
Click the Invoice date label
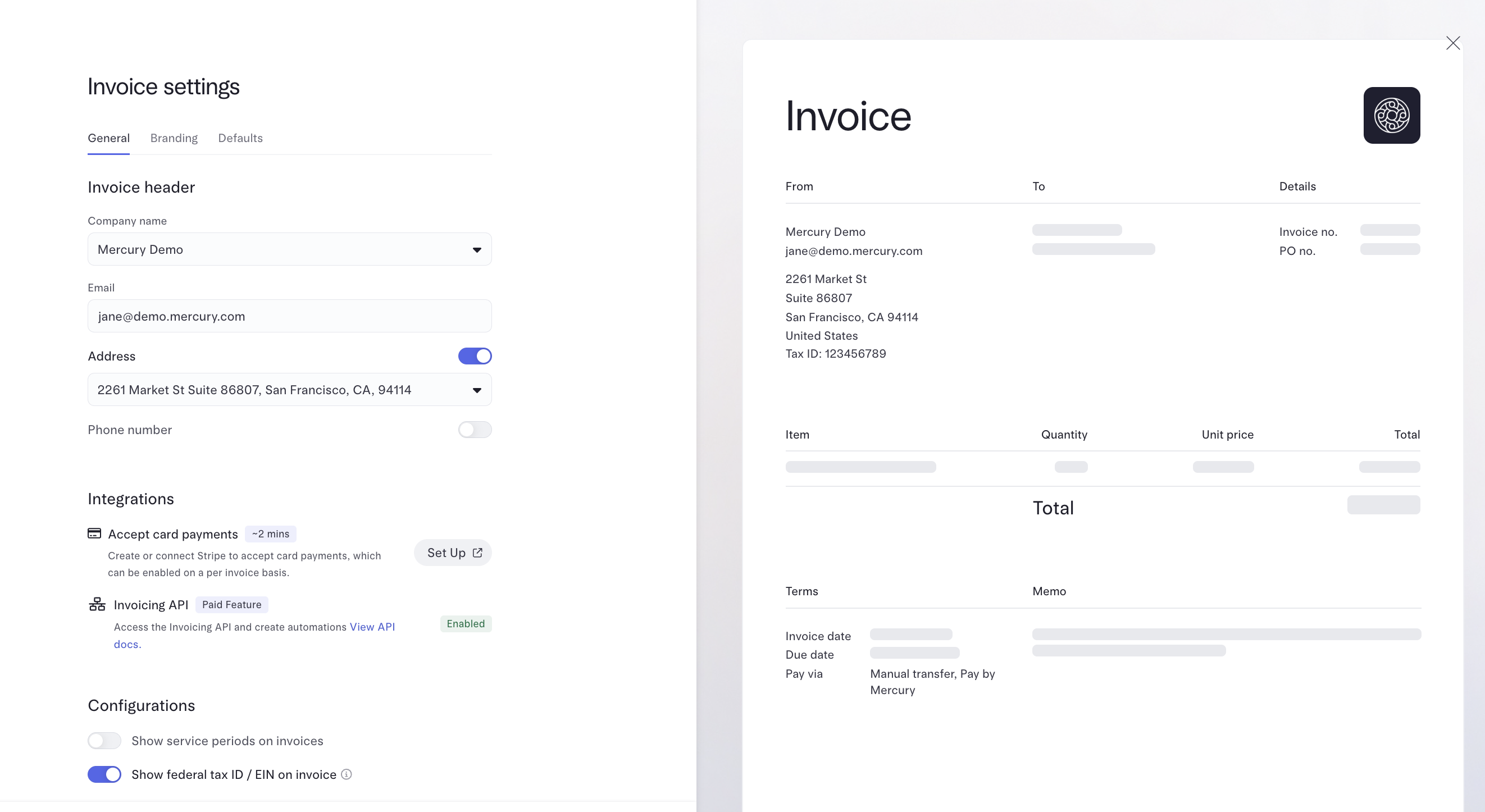[x=817, y=636]
